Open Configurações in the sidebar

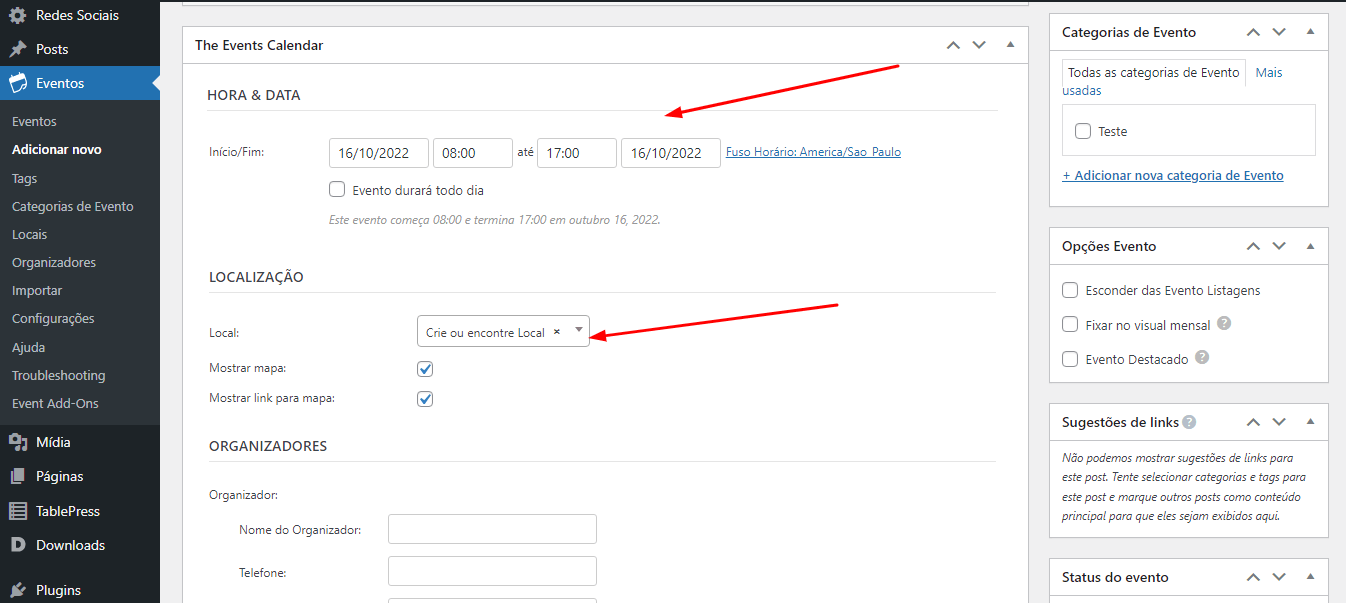pos(53,318)
